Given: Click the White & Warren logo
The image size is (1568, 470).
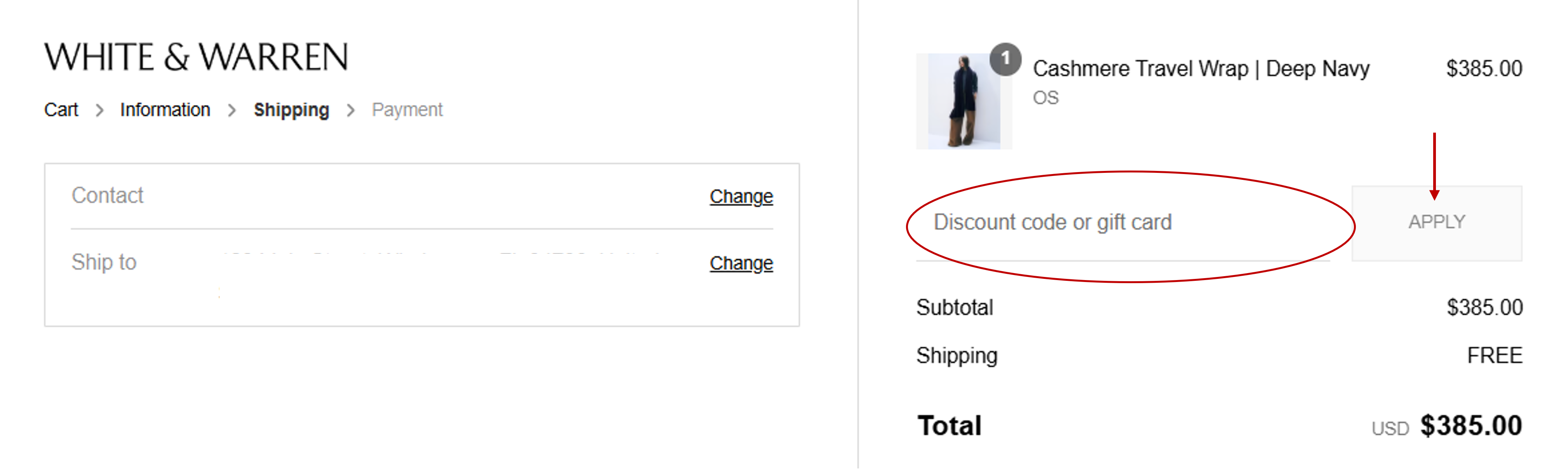Looking at the screenshot, I should pos(196,57).
